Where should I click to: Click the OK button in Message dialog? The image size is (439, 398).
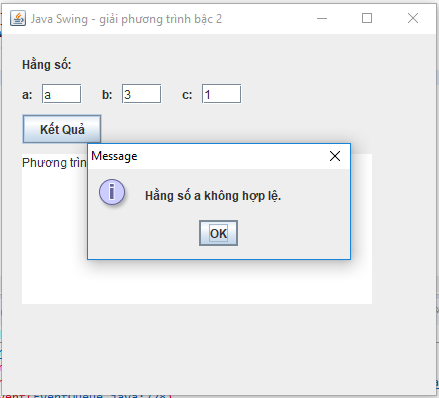point(218,233)
